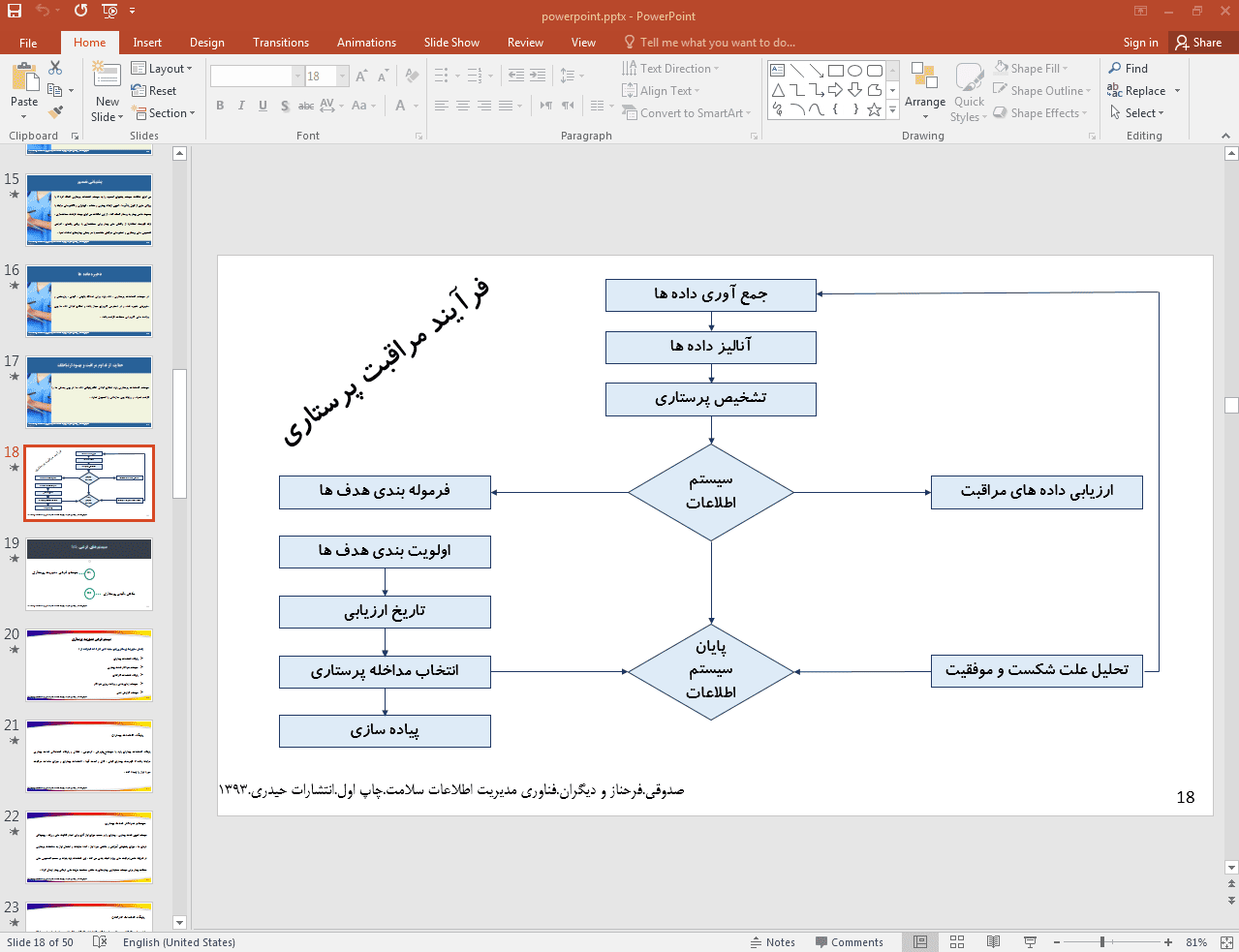Toggle the Notes pane
This screenshot has width=1239, height=952.
(772, 942)
